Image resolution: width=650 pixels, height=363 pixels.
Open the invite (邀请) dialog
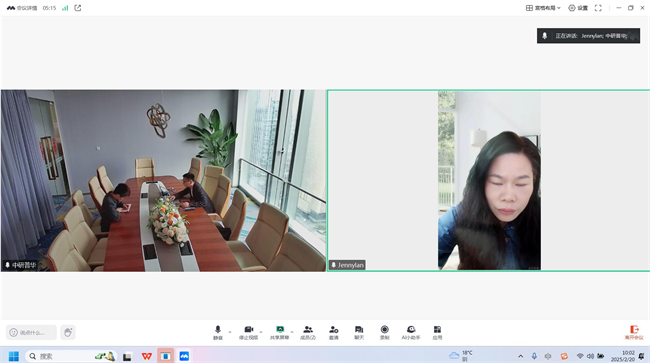[x=334, y=332]
